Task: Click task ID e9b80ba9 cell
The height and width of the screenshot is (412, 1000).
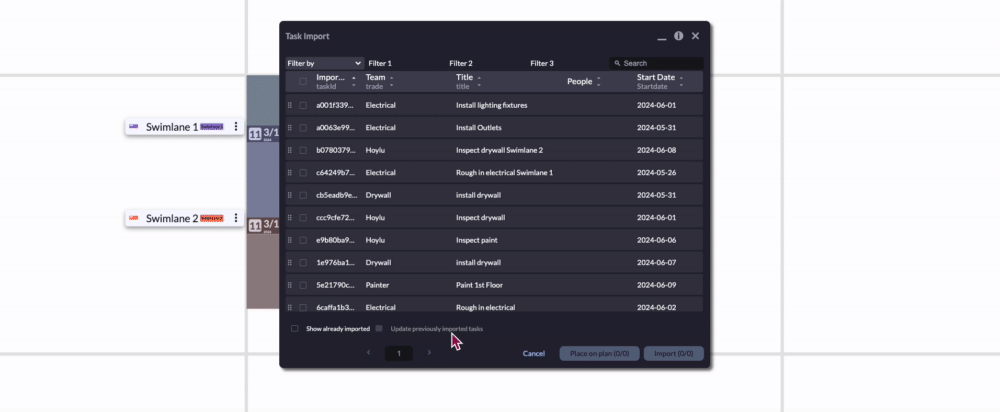Action: [335, 240]
